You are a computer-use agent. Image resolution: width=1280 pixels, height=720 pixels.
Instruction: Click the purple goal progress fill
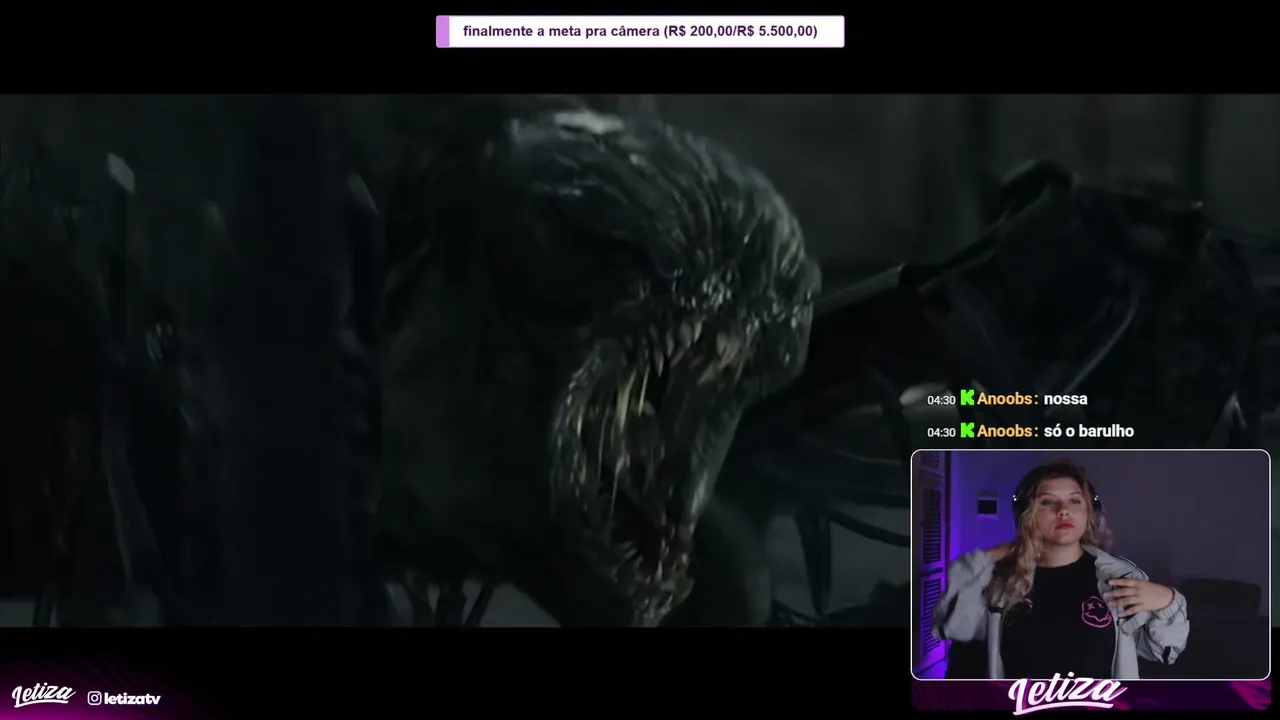(443, 31)
